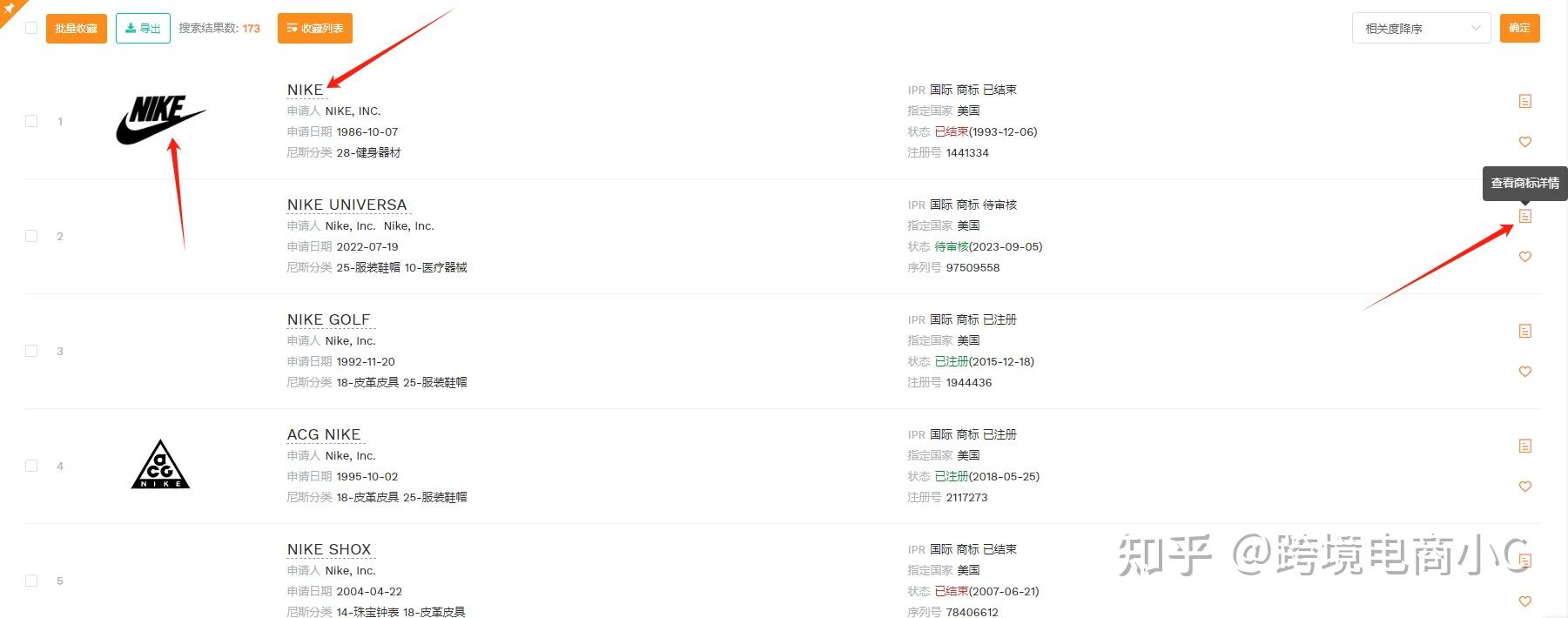Open trademark details for NIKE UNIVERSA
The width and height of the screenshot is (1568, 618).
tap(1524, 216)
